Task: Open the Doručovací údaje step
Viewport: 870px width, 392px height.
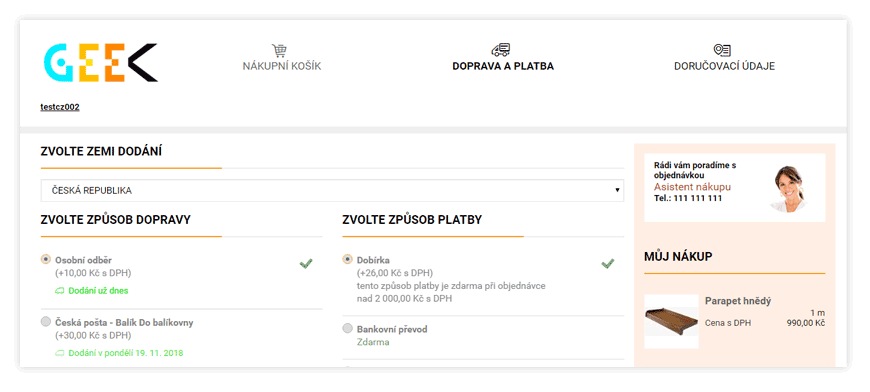Action: pyautogui.click(x=724, y=66)
